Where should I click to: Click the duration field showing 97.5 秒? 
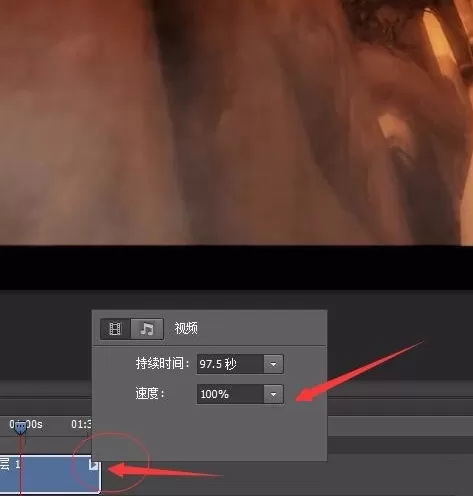coord(230,364)
